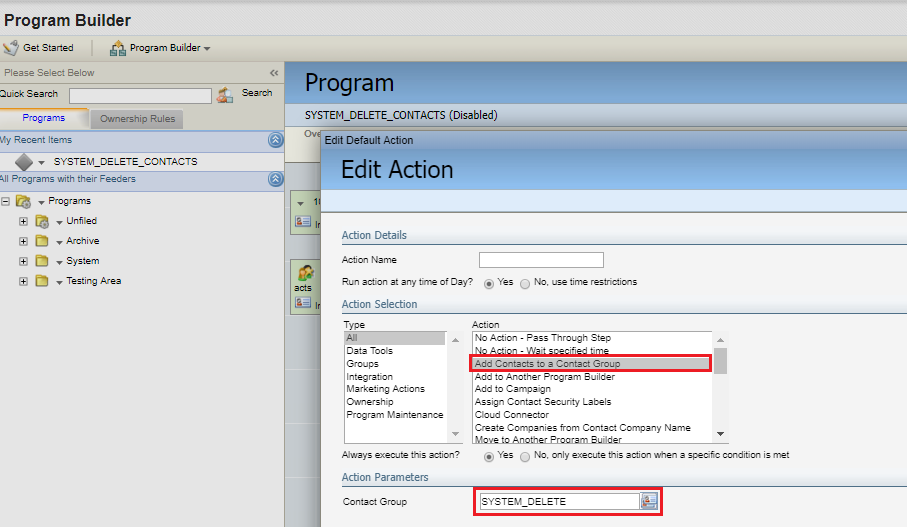This screenshot has width=907, height=527.
Task: Switch to the Ownership Rules tab
Action: click(137, 119)
